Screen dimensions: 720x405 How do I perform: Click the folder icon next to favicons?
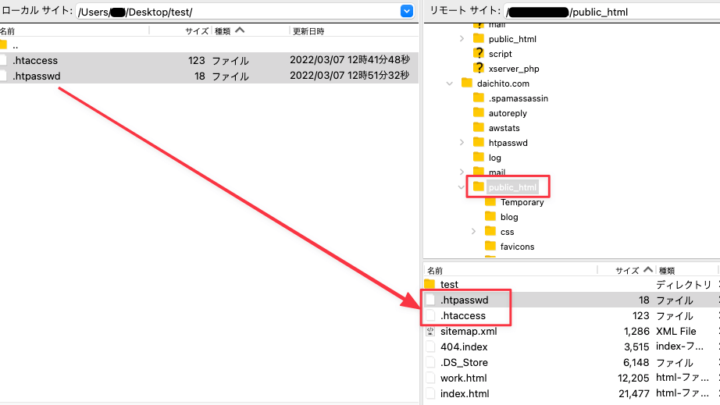490,246
